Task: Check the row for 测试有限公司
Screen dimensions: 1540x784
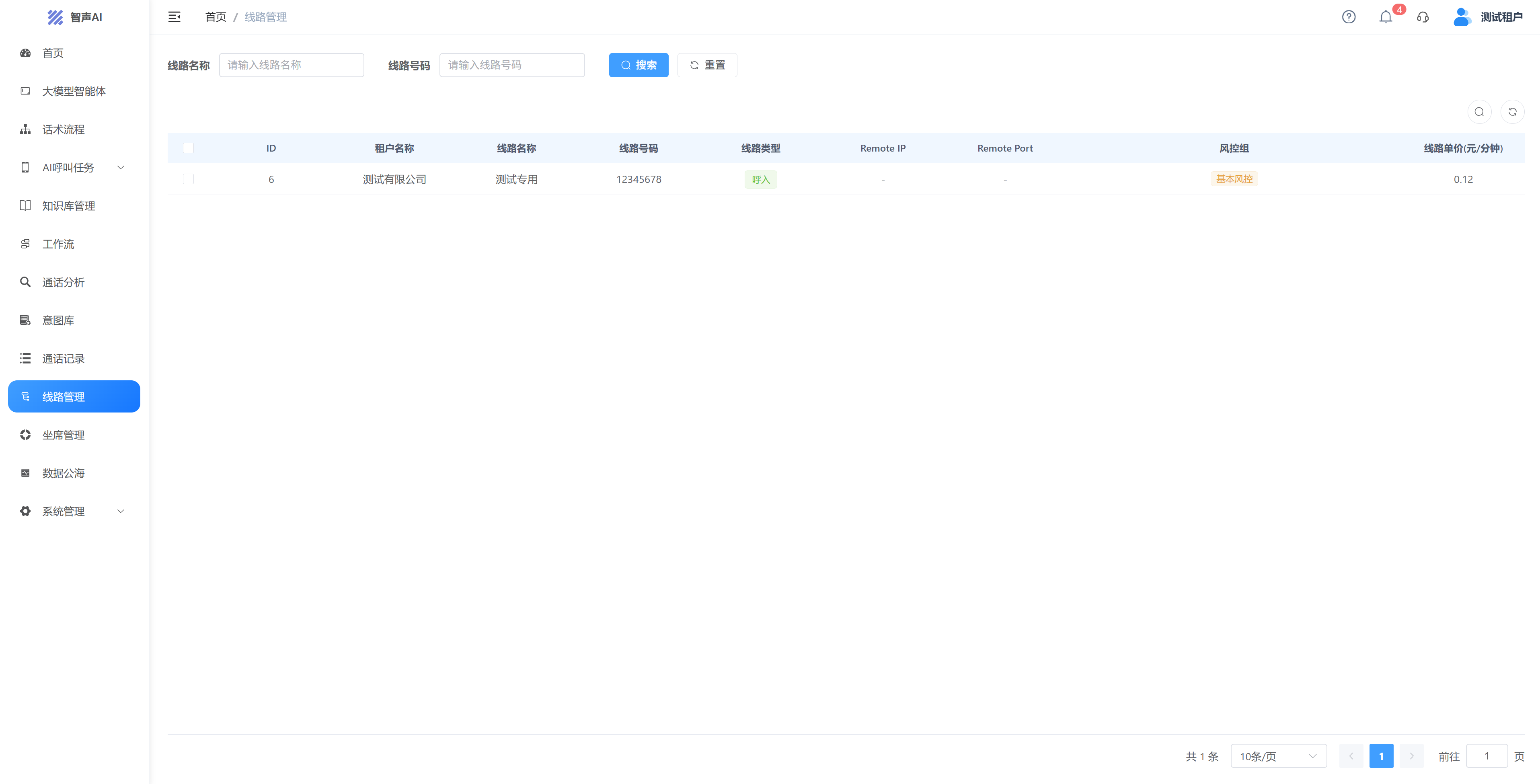Action: pos(188,179)
